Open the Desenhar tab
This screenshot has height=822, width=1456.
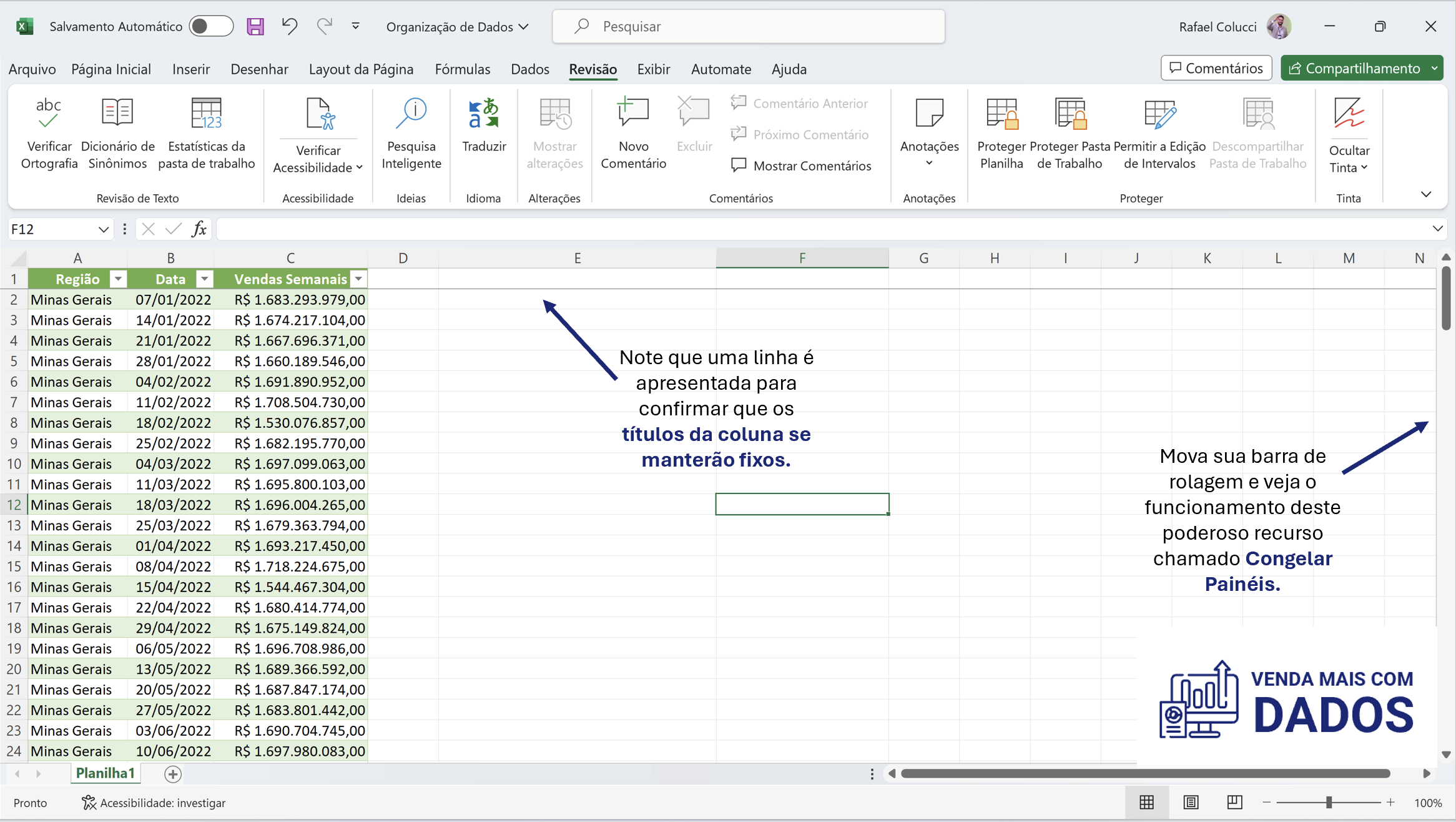[x=259, y=69]
